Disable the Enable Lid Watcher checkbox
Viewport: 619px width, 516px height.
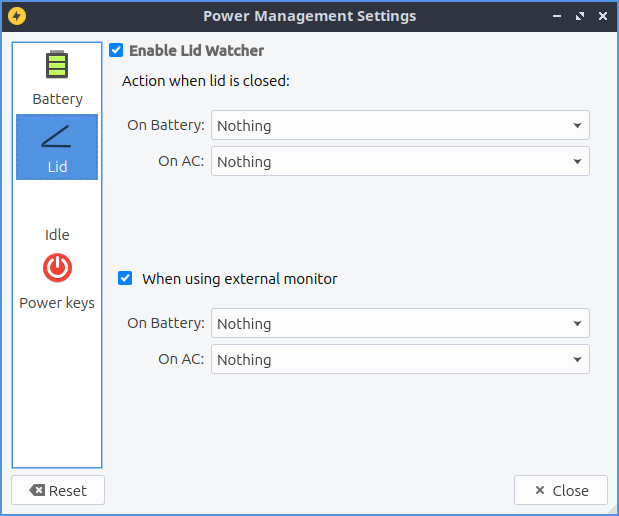click(x=116, y=50)
